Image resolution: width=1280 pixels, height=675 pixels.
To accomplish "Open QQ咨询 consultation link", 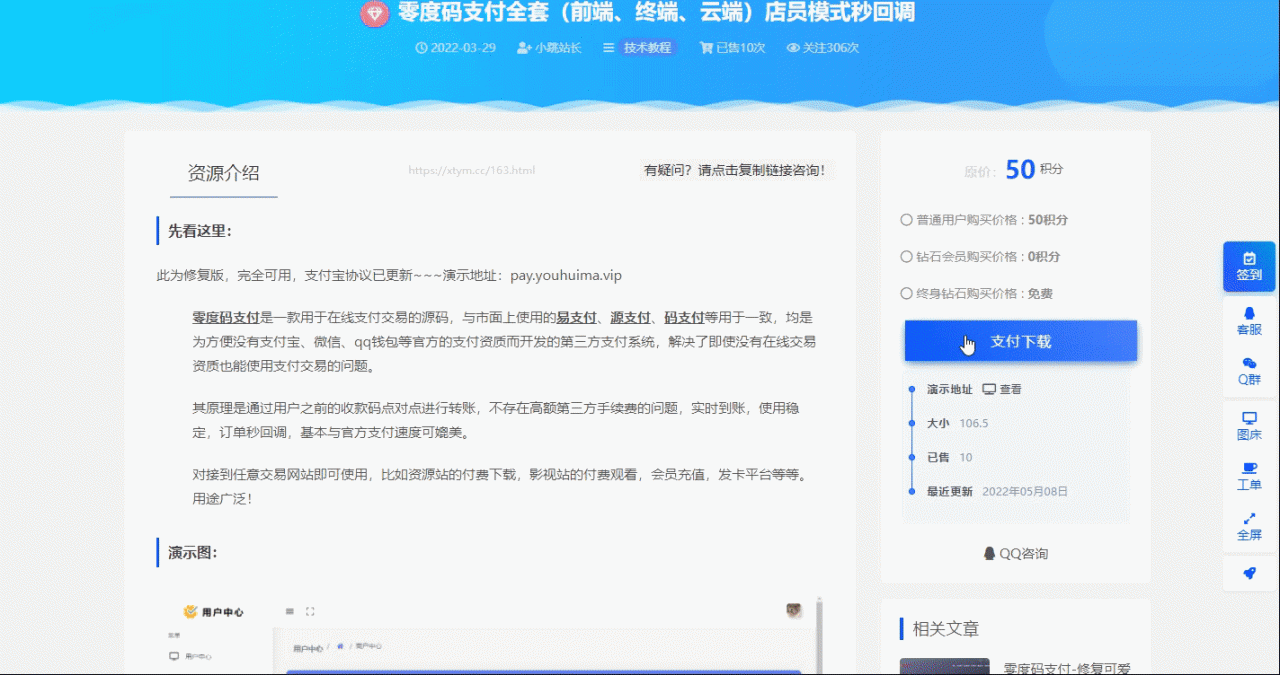I will click(x=1015, y=553).
